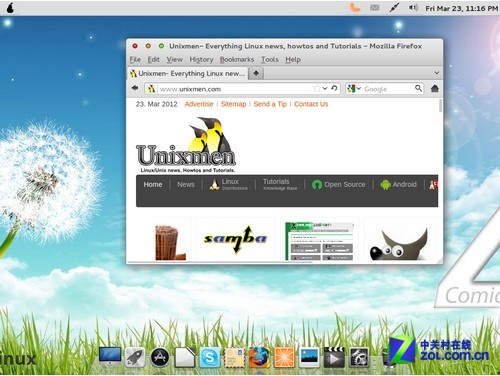Screen dimensions: 500x376
Task: Open the samba article thumbnail
Action: (x=235, y=239)
